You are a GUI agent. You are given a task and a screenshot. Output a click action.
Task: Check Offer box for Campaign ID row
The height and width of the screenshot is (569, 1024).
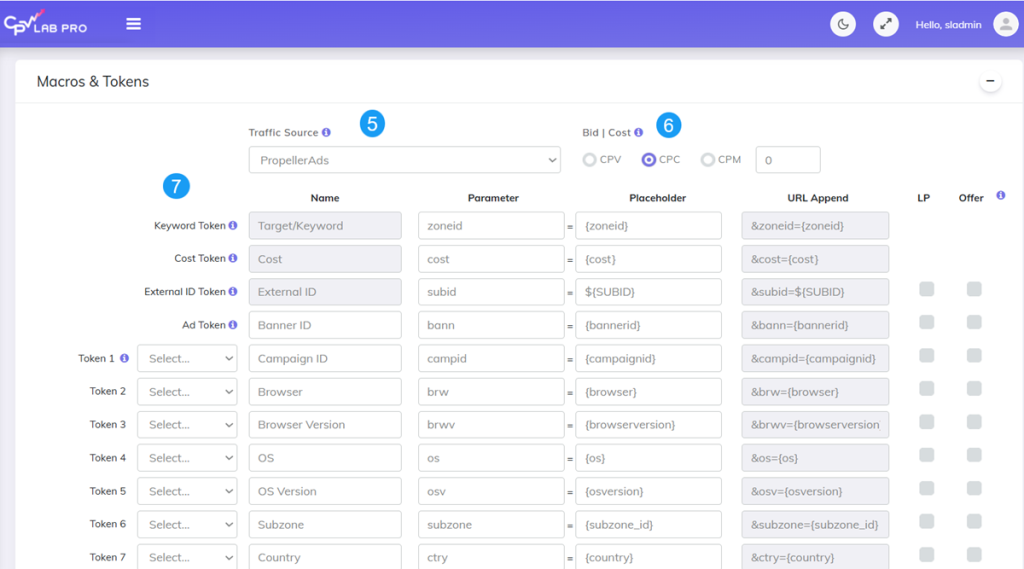974,355
